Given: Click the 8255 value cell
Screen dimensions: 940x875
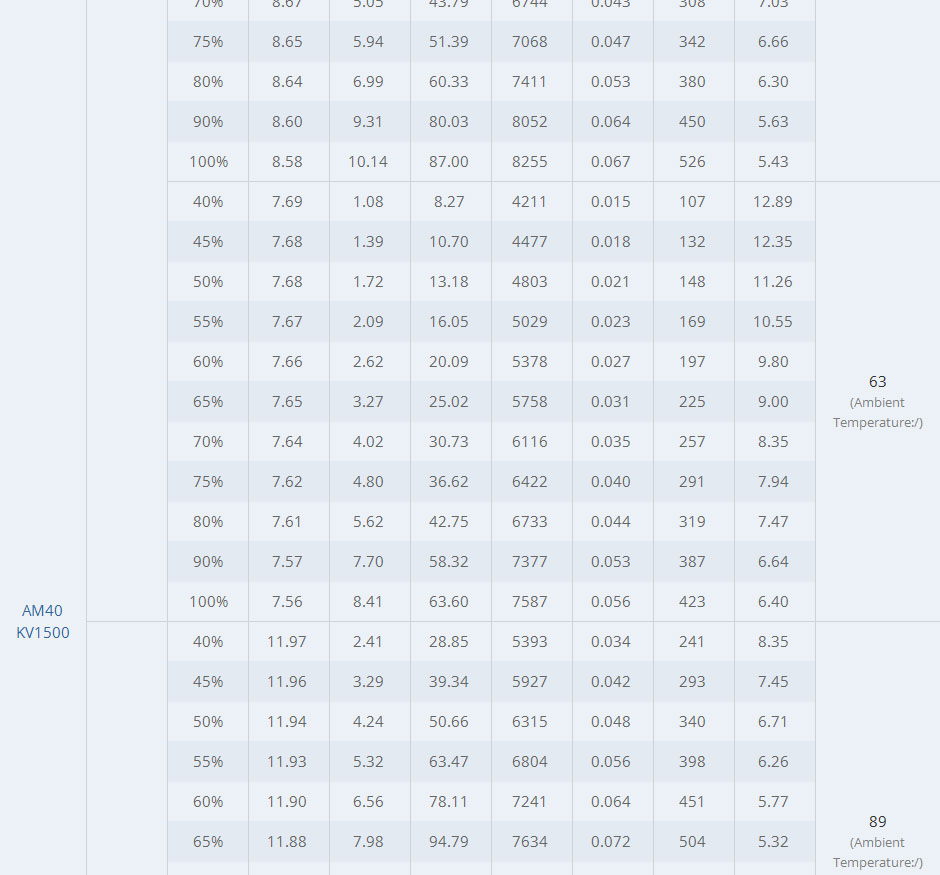Looking at the screenshot, I should tap(530, 161).
